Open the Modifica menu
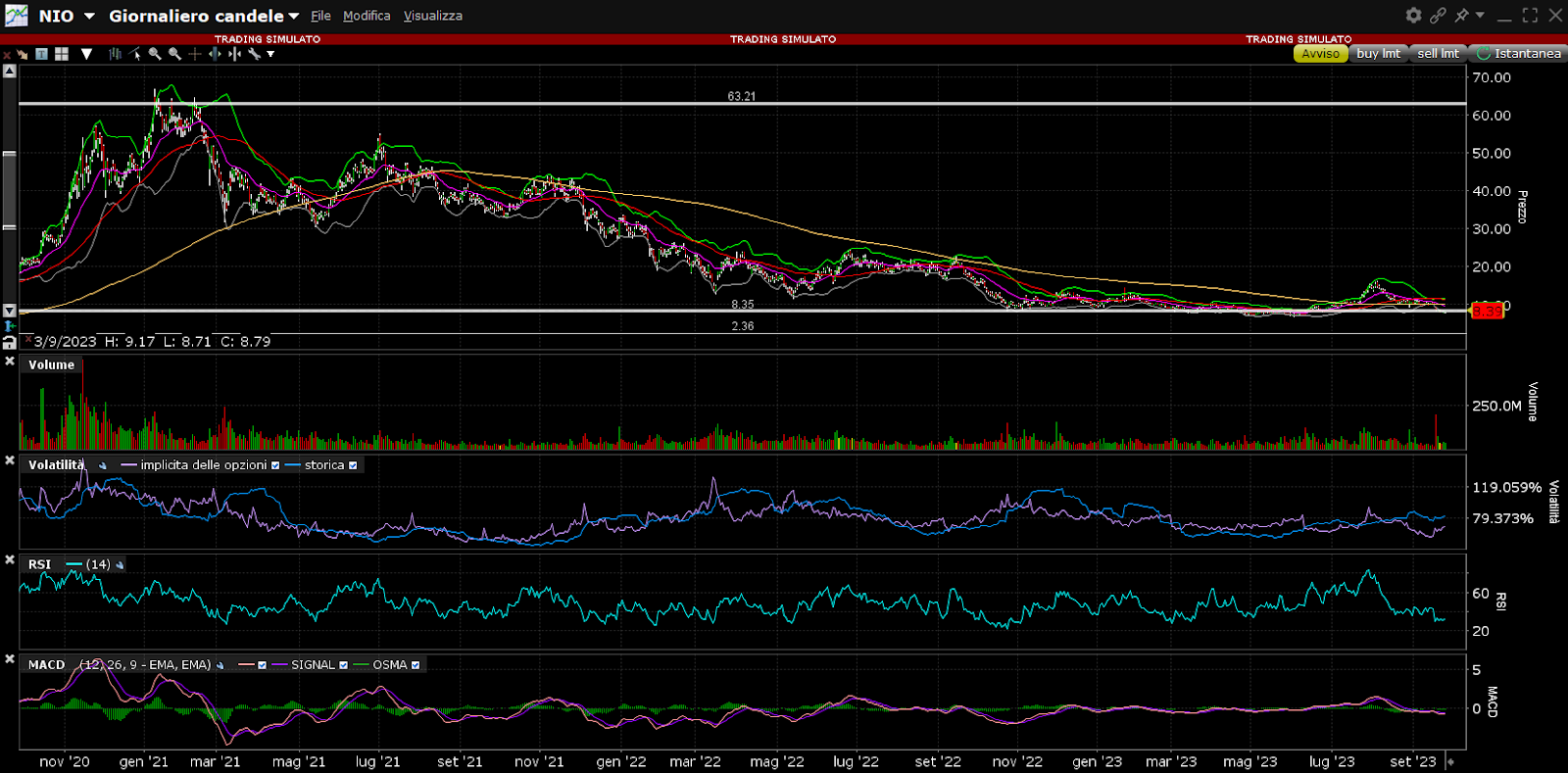Screen dimensions: 1568x773 click(367, 16)
